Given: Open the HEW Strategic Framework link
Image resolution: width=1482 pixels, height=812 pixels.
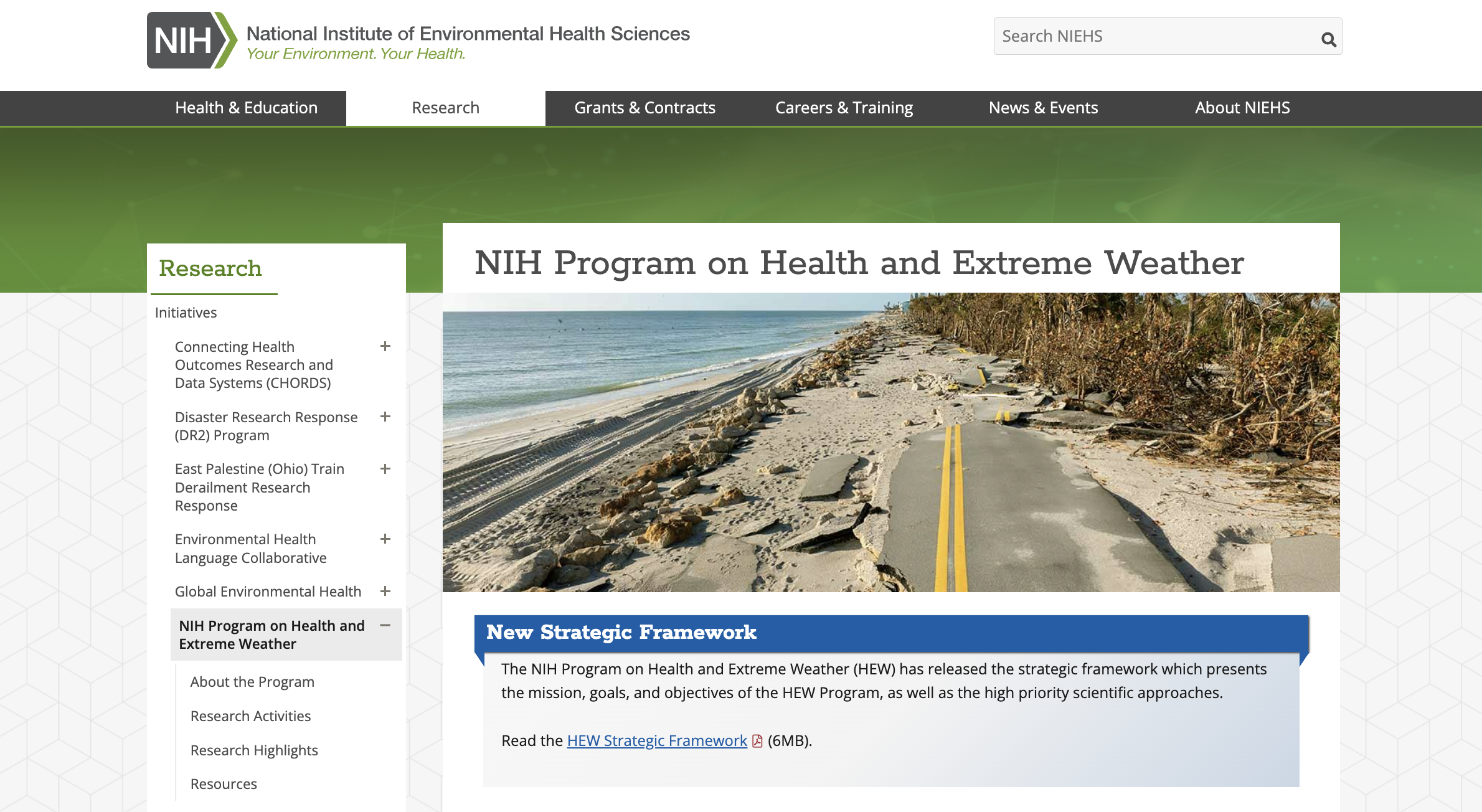Looking at the screenshot, I should click(657, 740).
